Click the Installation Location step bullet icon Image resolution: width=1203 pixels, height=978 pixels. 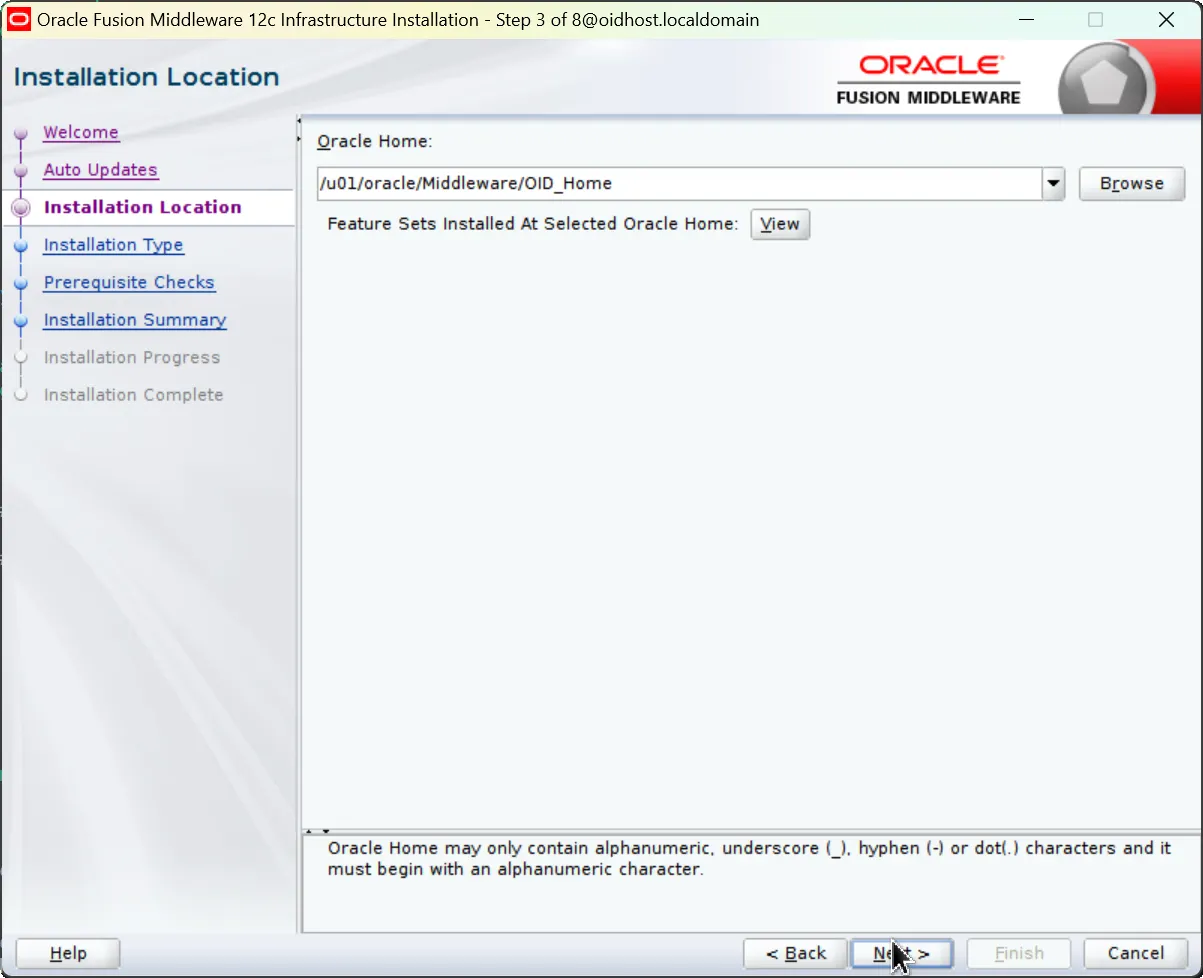click(x=21, y=208)
